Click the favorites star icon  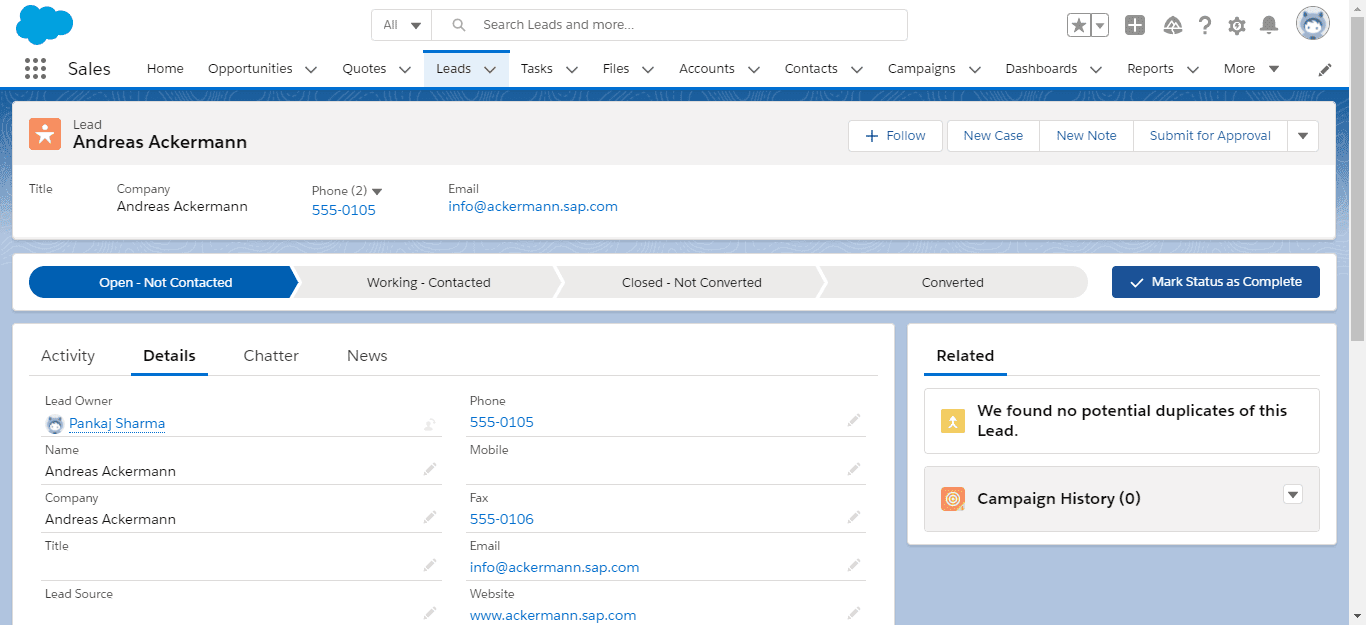click(x=1081, y=25)
